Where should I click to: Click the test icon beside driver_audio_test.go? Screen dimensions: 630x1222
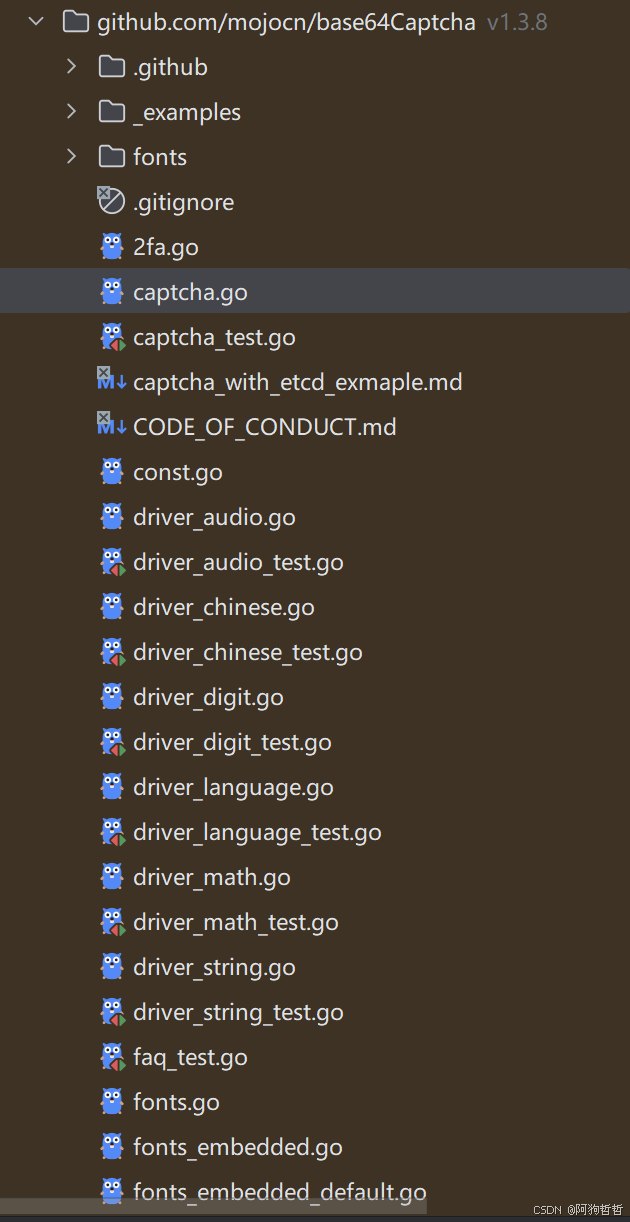[x=112, y=561]
